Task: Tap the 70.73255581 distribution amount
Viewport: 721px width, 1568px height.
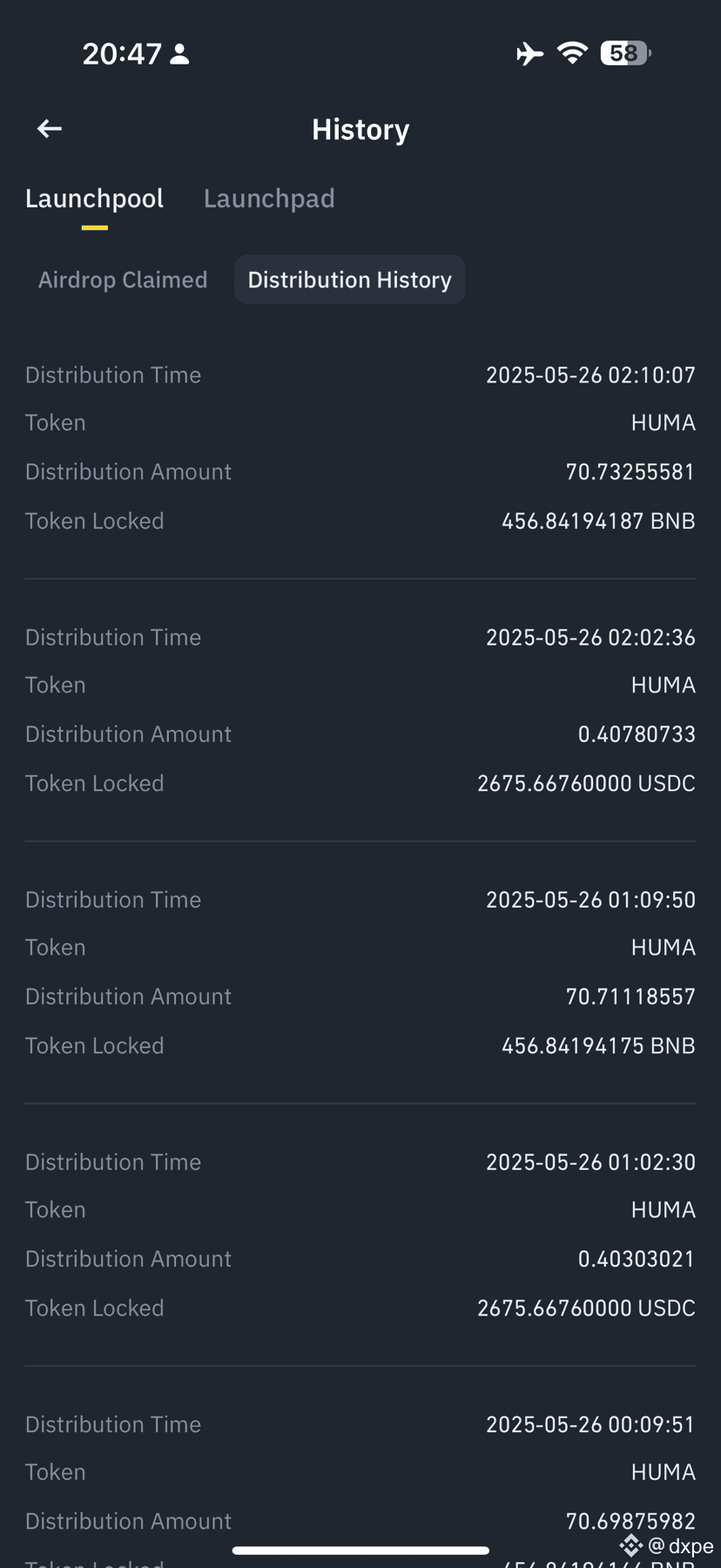Action: (630, 472)
